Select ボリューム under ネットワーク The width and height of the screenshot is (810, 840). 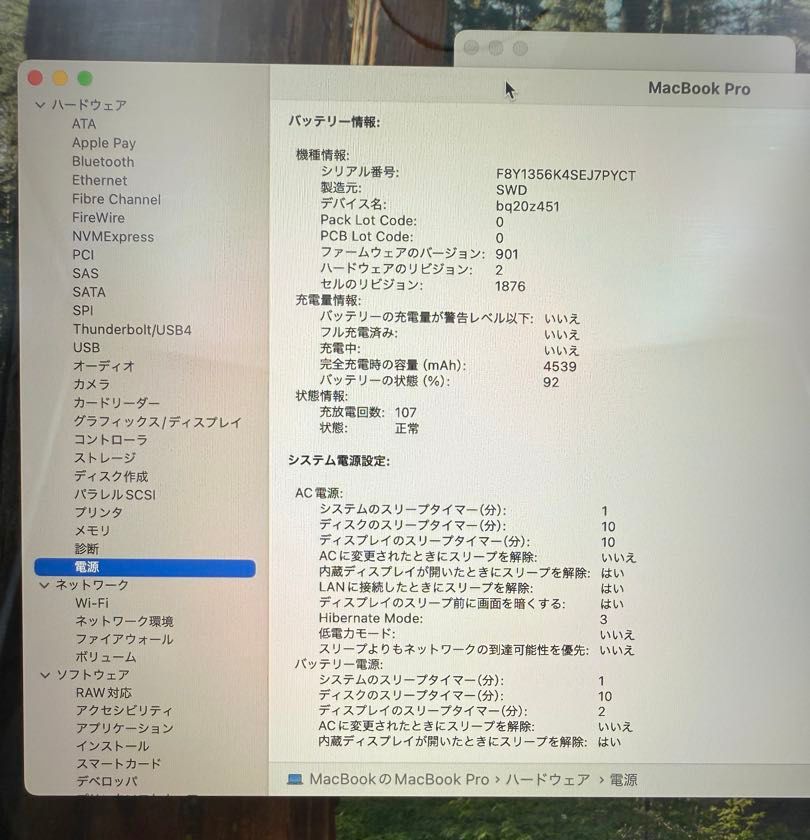(x=106, y=657)
